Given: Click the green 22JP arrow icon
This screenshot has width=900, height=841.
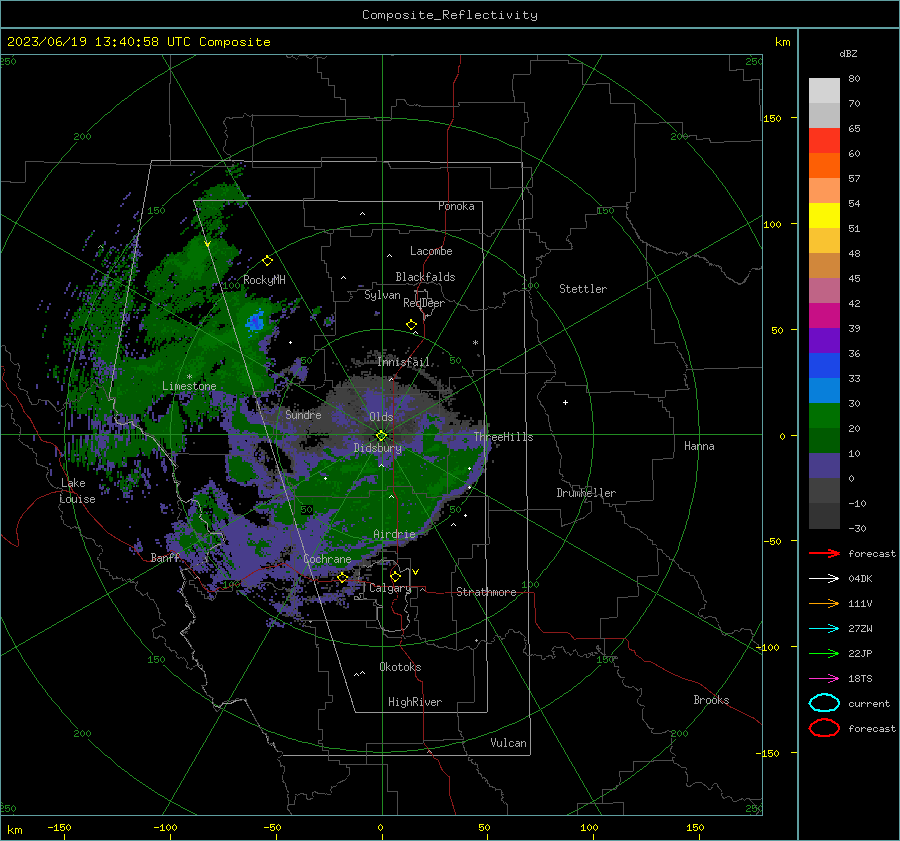Looking at the screenshot, I should tap(824, 653).
